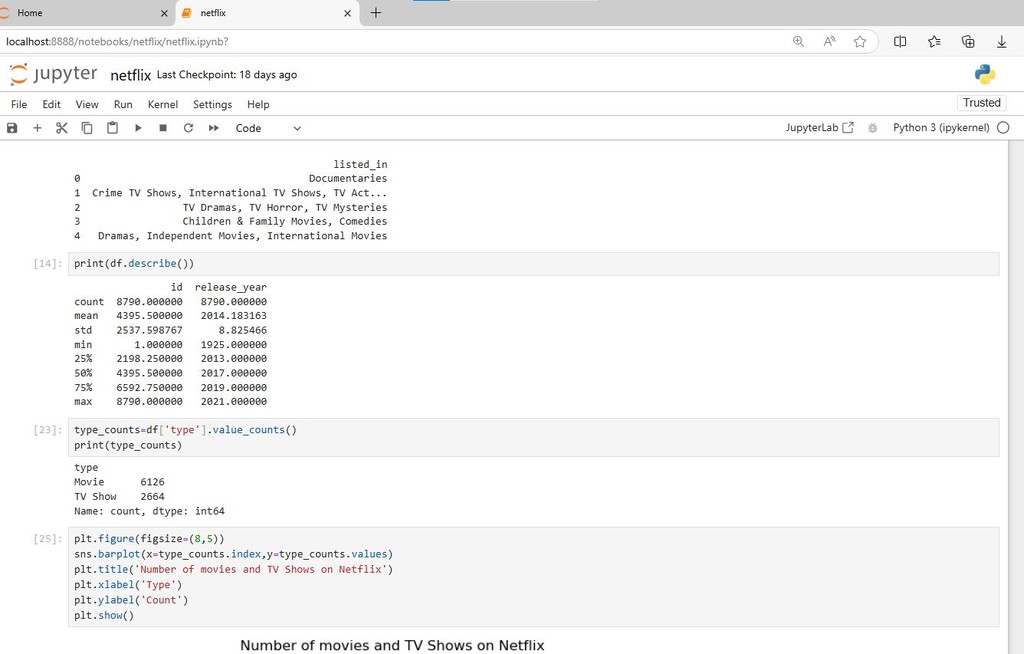The height and width of the screenshot is (654, 1024).
Task: Rename the notebook title netflix
Action: (131, 75)
